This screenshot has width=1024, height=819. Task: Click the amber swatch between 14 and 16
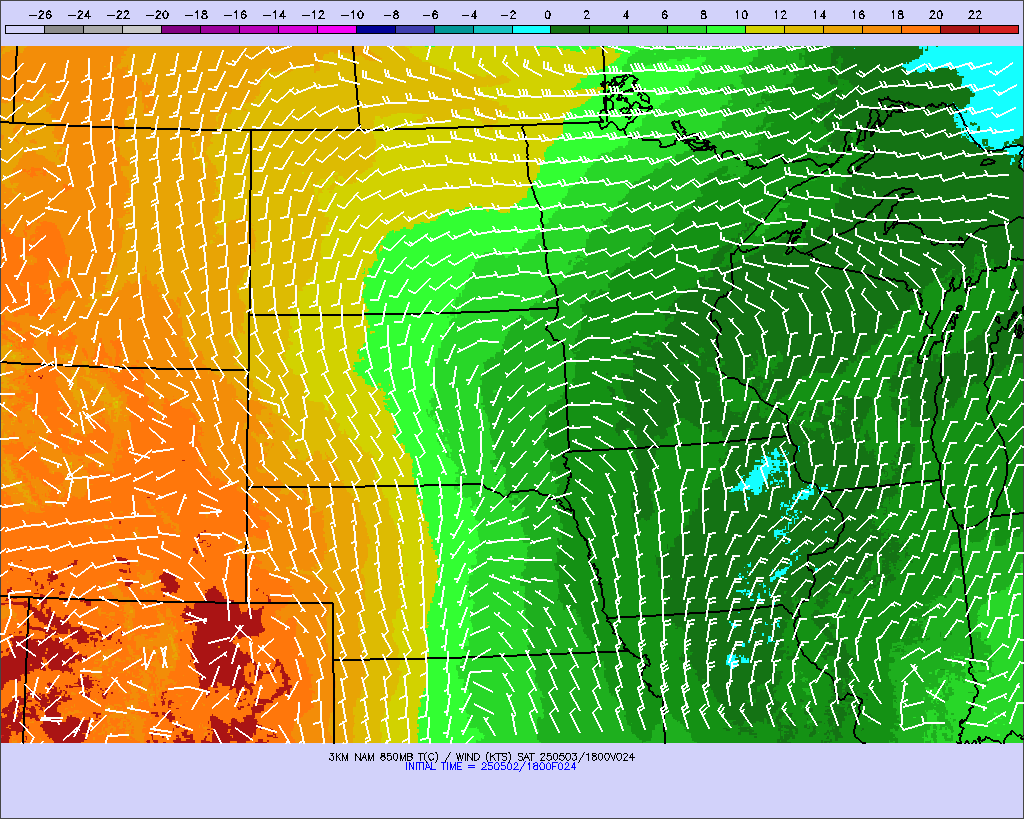843,29
